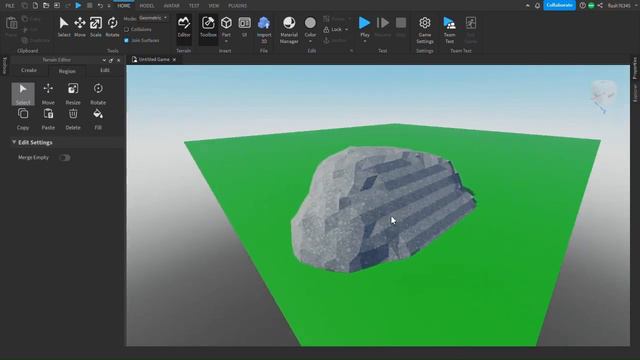Click the view orientation cube in viewport

(603, 95)
